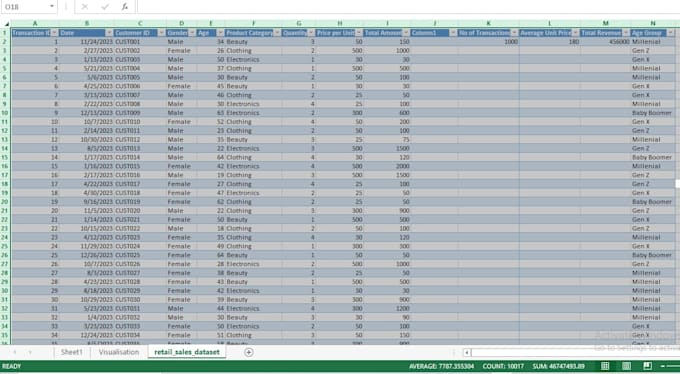Viewport: 680px width, 374px height.
Task: Click the 1000 value under No of Transactions
Action: click(488, 42)
